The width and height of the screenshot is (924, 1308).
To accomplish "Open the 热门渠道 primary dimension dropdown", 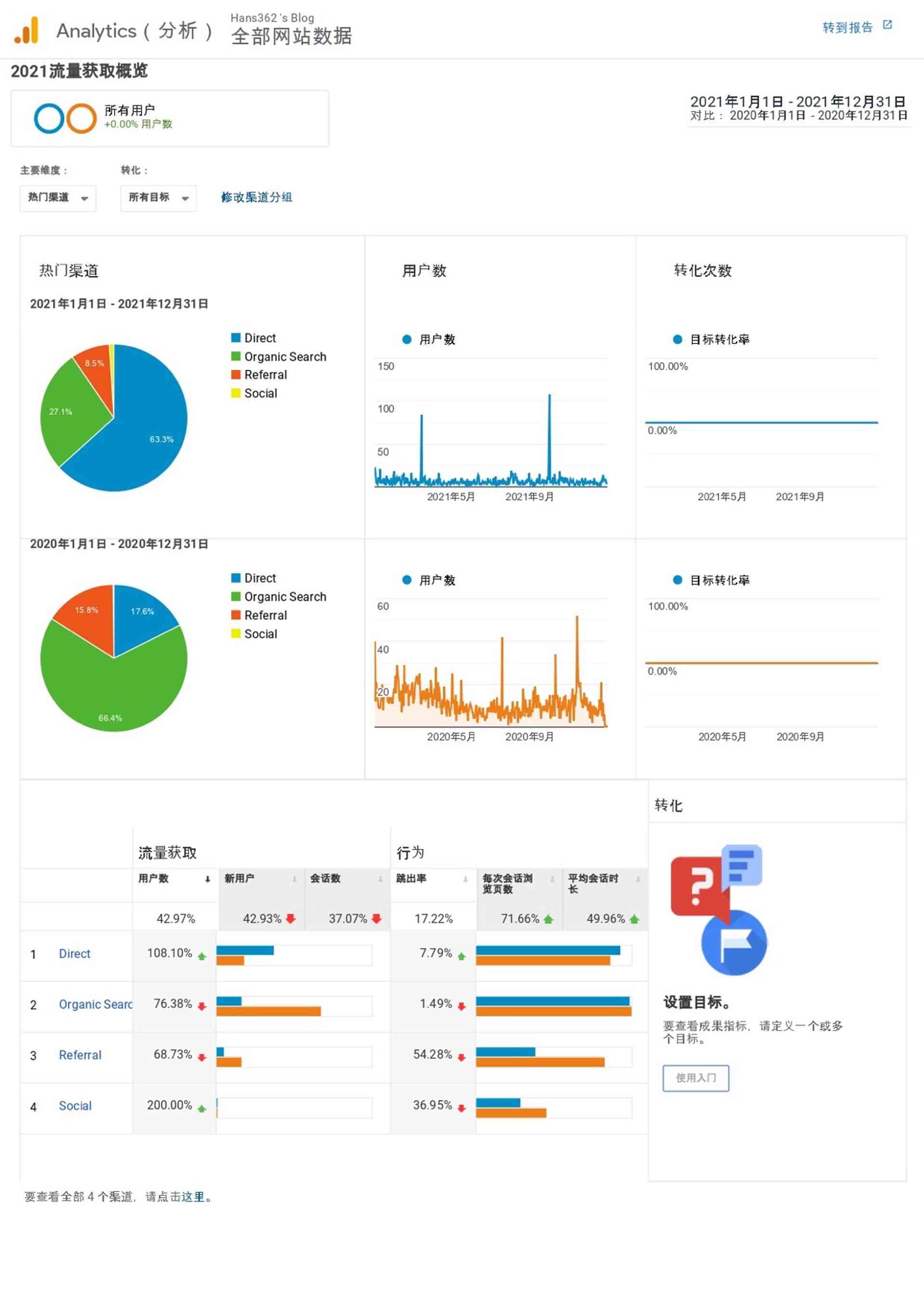I will (57, 197).
